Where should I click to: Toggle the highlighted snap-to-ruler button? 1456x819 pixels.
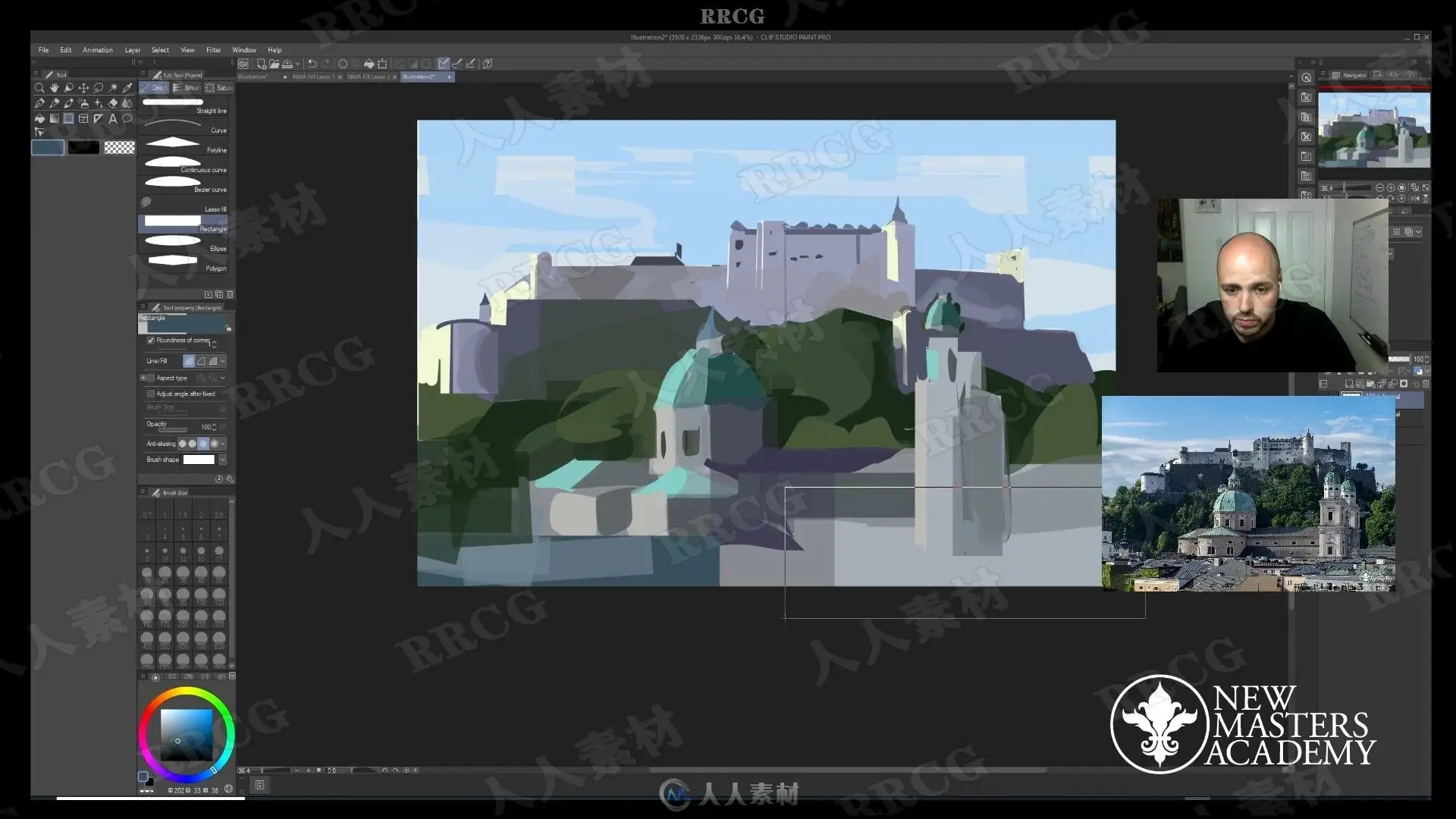click(x=444, y=64)
